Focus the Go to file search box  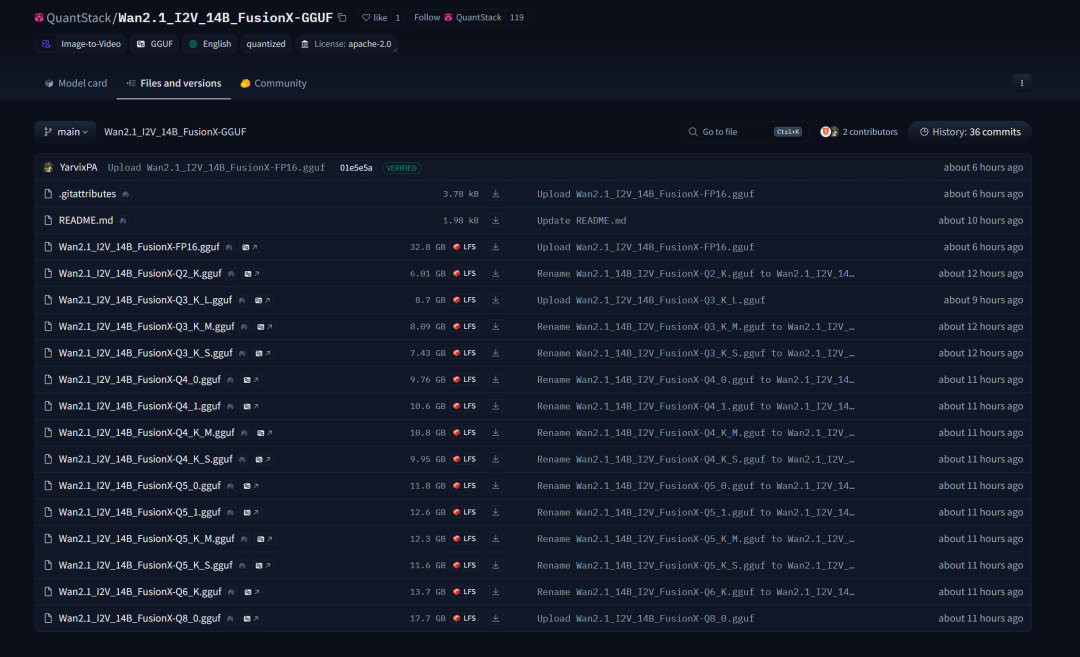(745, 132)
